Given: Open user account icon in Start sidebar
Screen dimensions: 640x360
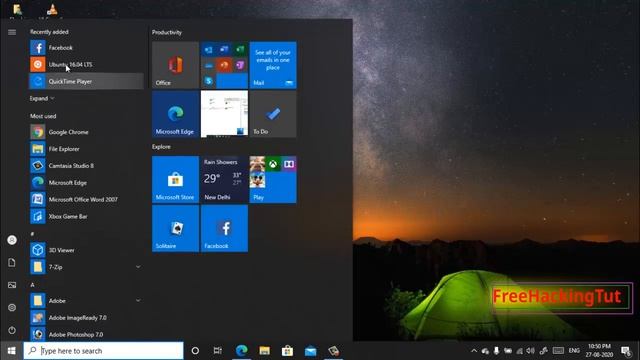Looking at the screenshot, I should click(x=12, y=240).
